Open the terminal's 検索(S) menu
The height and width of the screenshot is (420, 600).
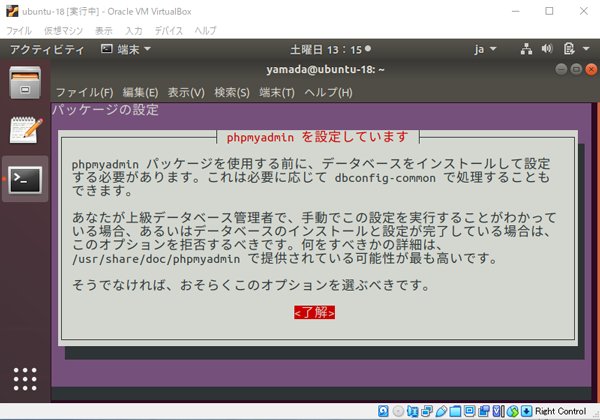pyautogui.click(x=232, y=93)
